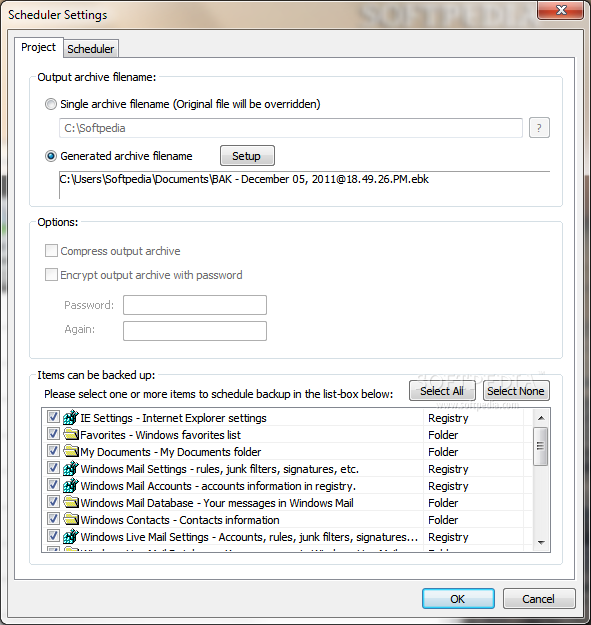Select 'Windows Mail Database - Your messages' row
This screenshot has width=591, height=625.
217,503
